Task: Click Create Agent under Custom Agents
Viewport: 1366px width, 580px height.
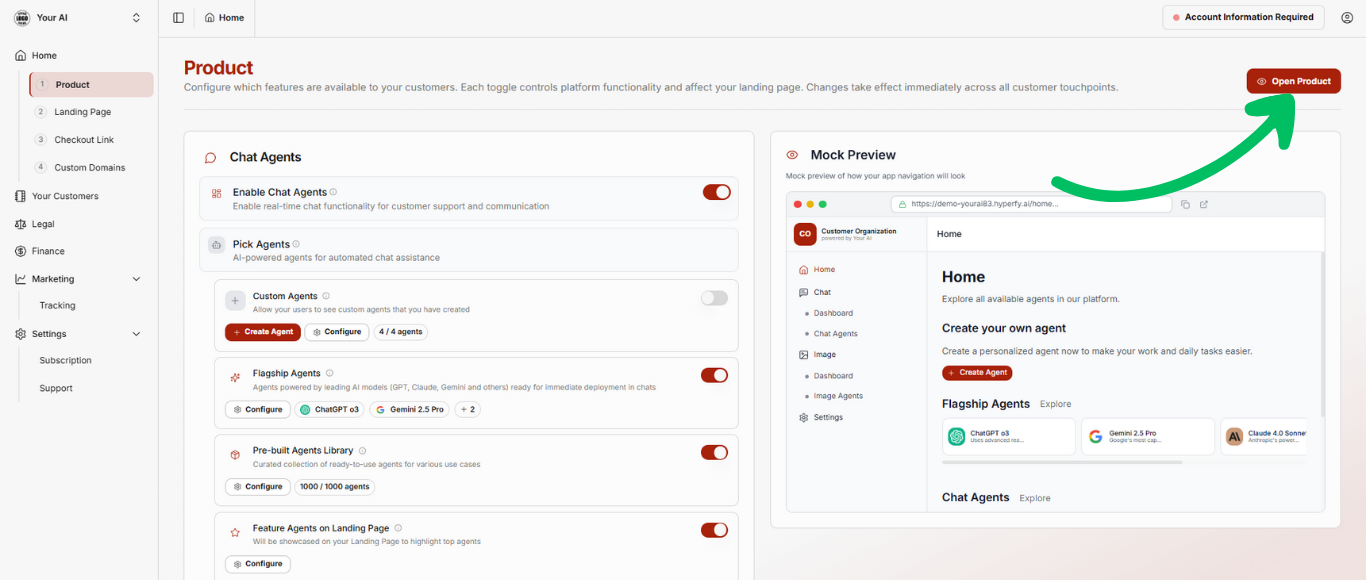Action: (x=263, y=332)
